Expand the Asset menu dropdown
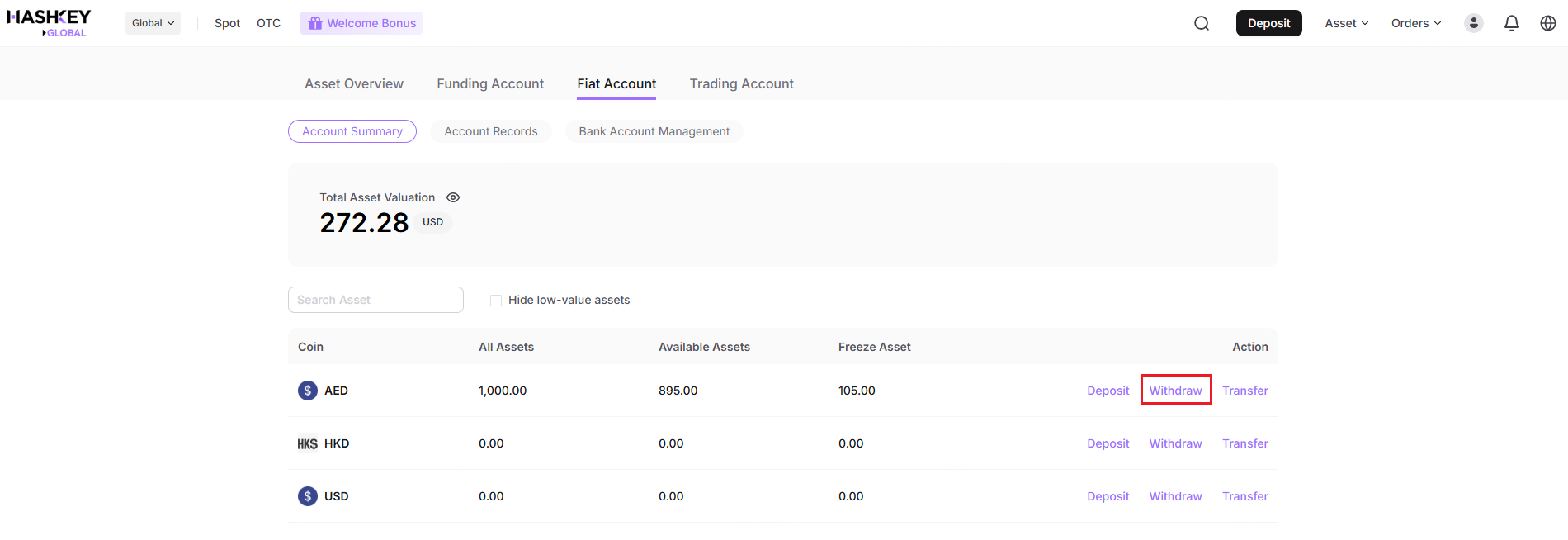The height and width of the screenshot is (540, 1568). point(1346,23)
